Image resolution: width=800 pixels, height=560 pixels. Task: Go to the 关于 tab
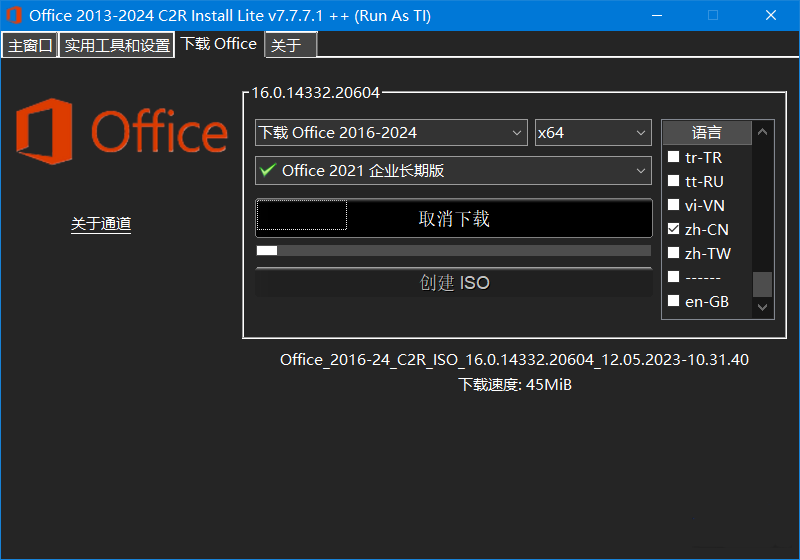tap(290, 46)
